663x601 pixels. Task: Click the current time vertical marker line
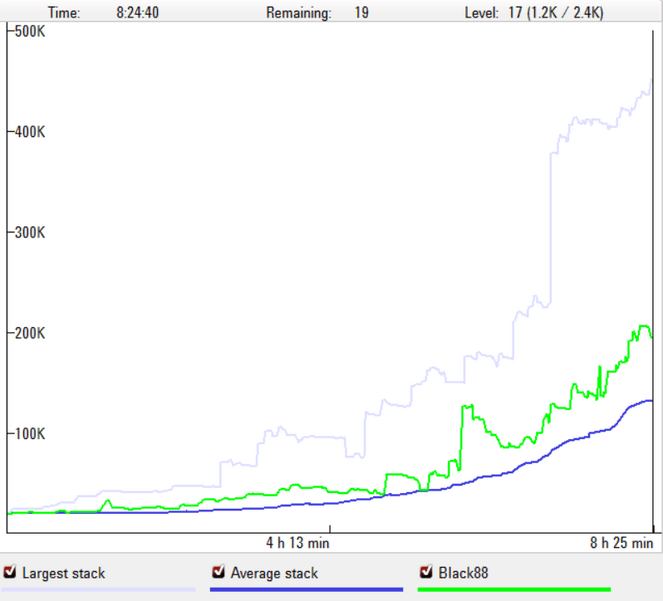tap(653, 279)
